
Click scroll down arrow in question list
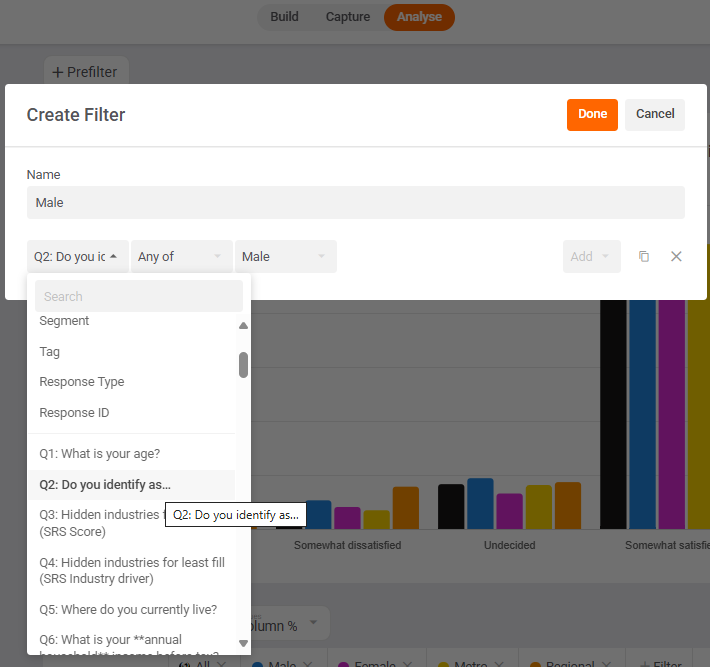coord(243,643)
